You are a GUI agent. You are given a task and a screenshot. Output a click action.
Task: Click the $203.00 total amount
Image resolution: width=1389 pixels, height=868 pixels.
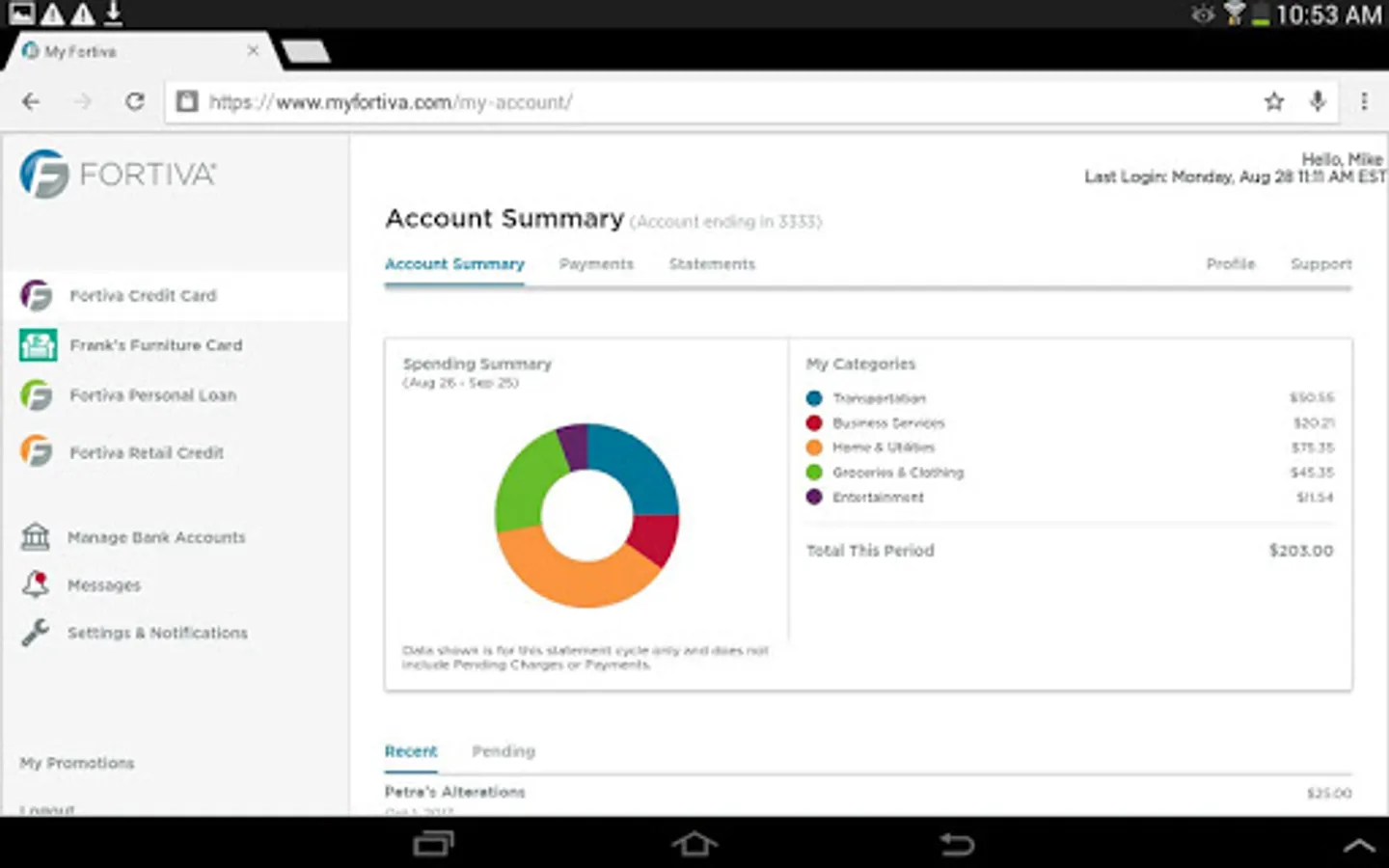coord(1301,550)
